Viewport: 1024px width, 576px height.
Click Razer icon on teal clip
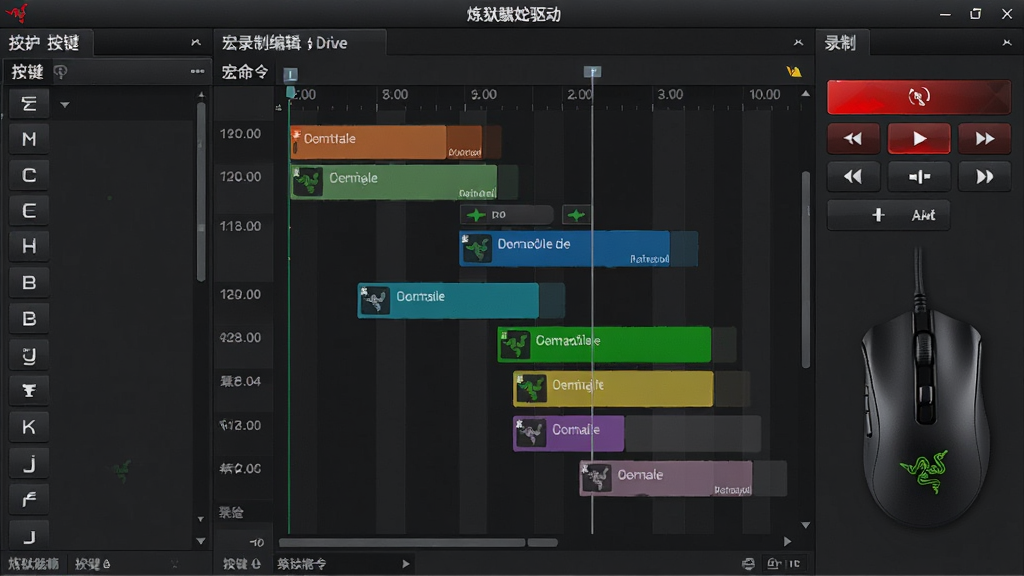(375, 301)
